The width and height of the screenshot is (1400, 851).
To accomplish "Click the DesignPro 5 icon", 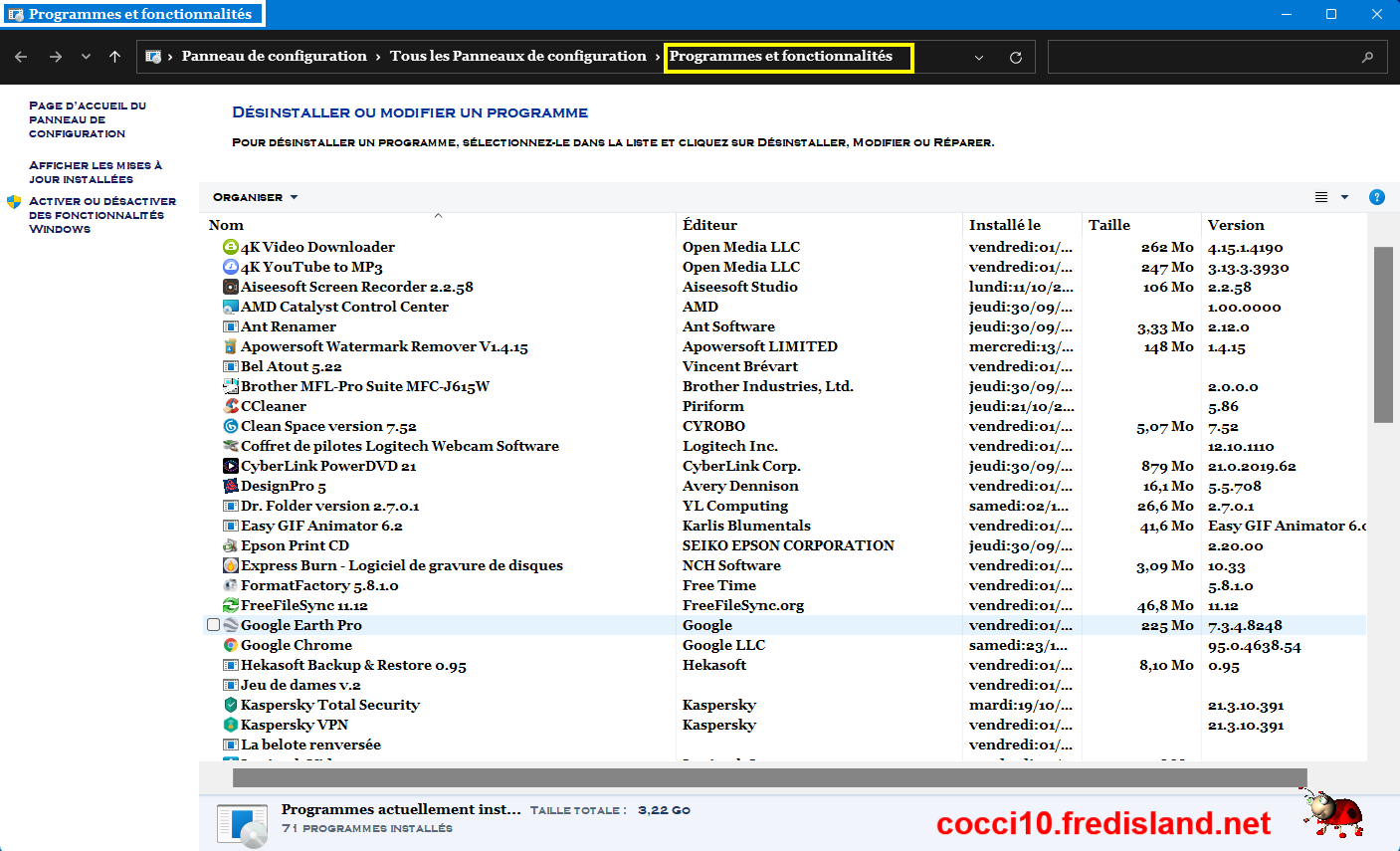I will pos(231,486).
